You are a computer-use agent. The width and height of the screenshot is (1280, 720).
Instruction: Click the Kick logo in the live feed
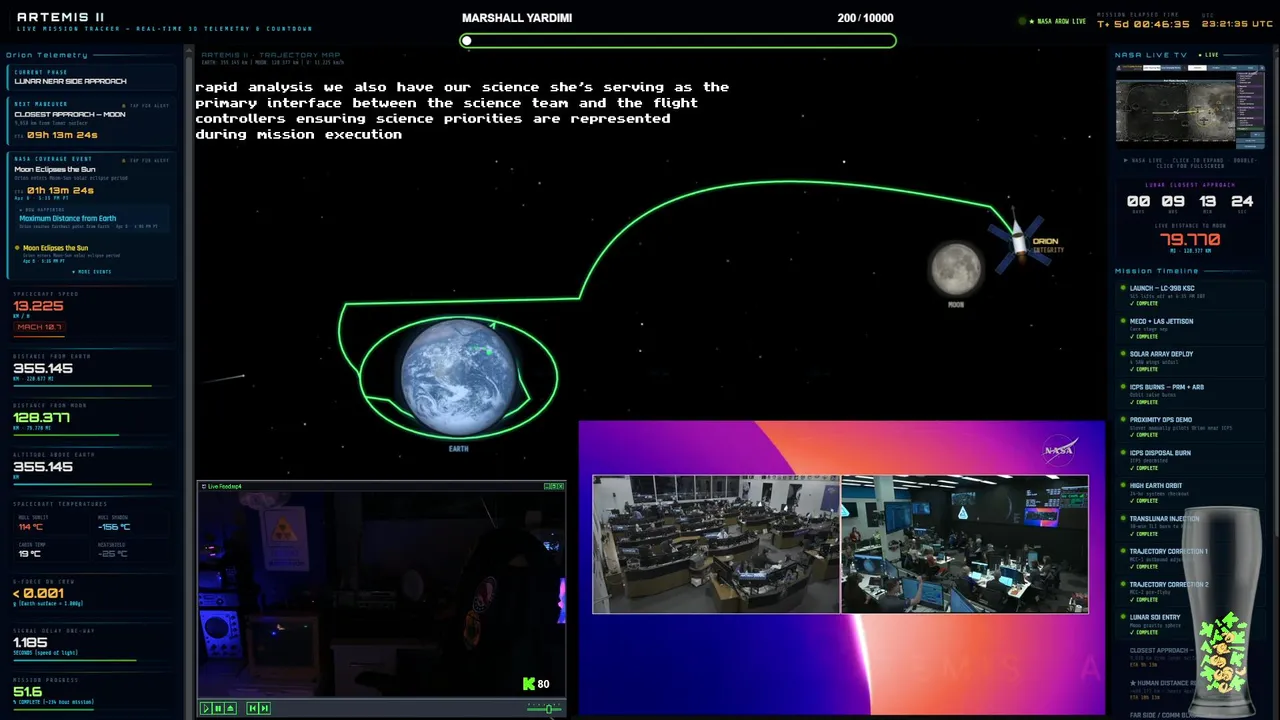tap(529, 684)
